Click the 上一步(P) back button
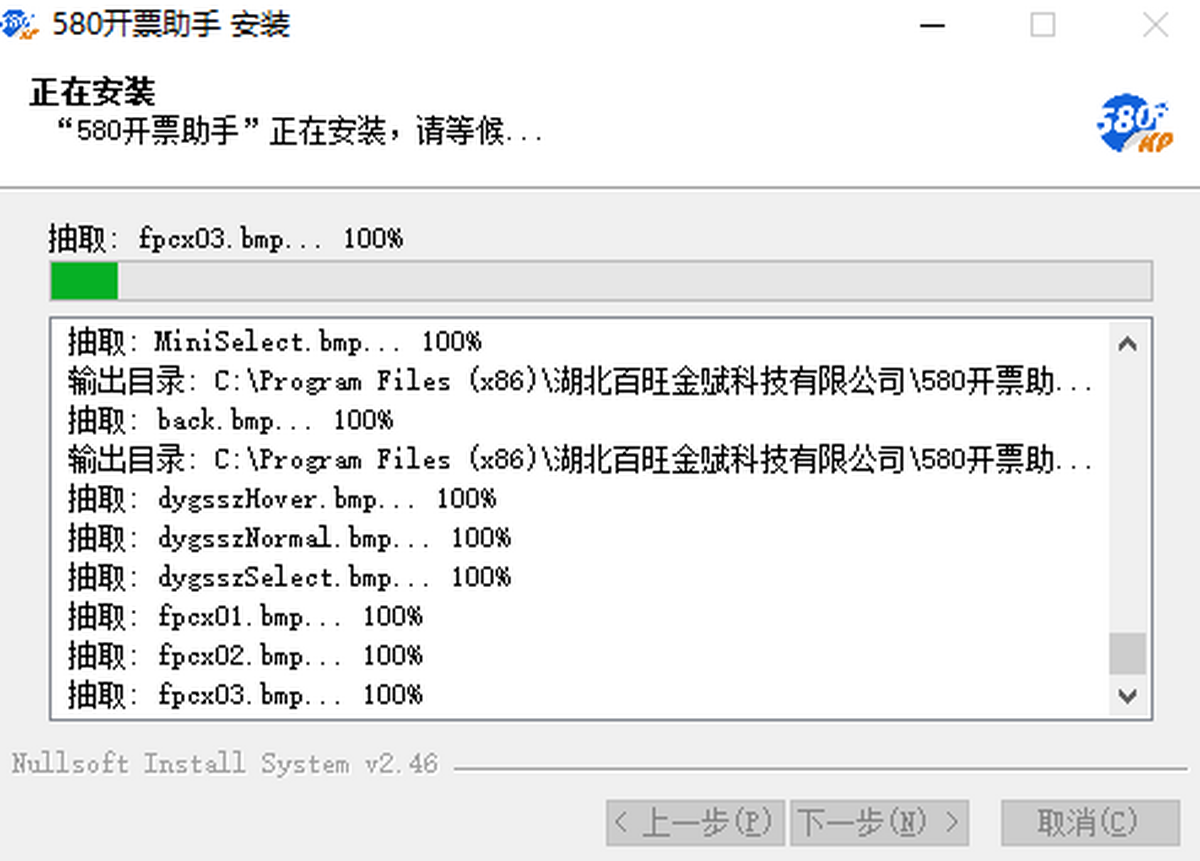Image resolution: width=1200 pixels, height=861 pixels. coord(696,823)
